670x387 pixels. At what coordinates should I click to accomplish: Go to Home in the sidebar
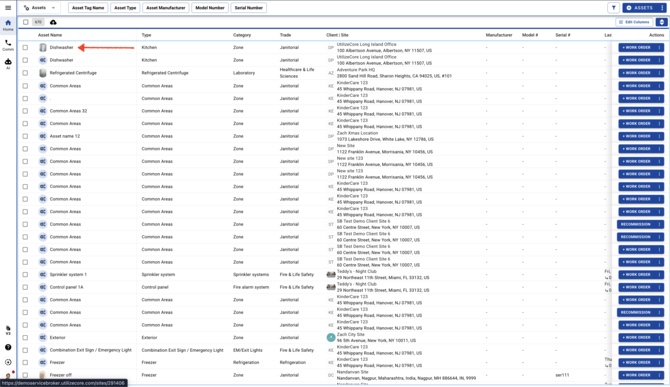(8, 25)
